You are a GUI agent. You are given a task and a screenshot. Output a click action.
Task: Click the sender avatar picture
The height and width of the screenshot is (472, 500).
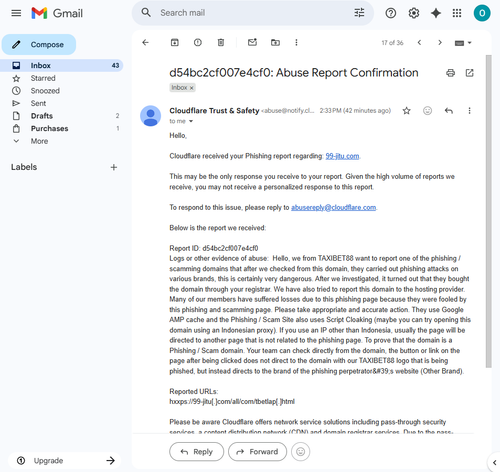(x=150, y=116)
